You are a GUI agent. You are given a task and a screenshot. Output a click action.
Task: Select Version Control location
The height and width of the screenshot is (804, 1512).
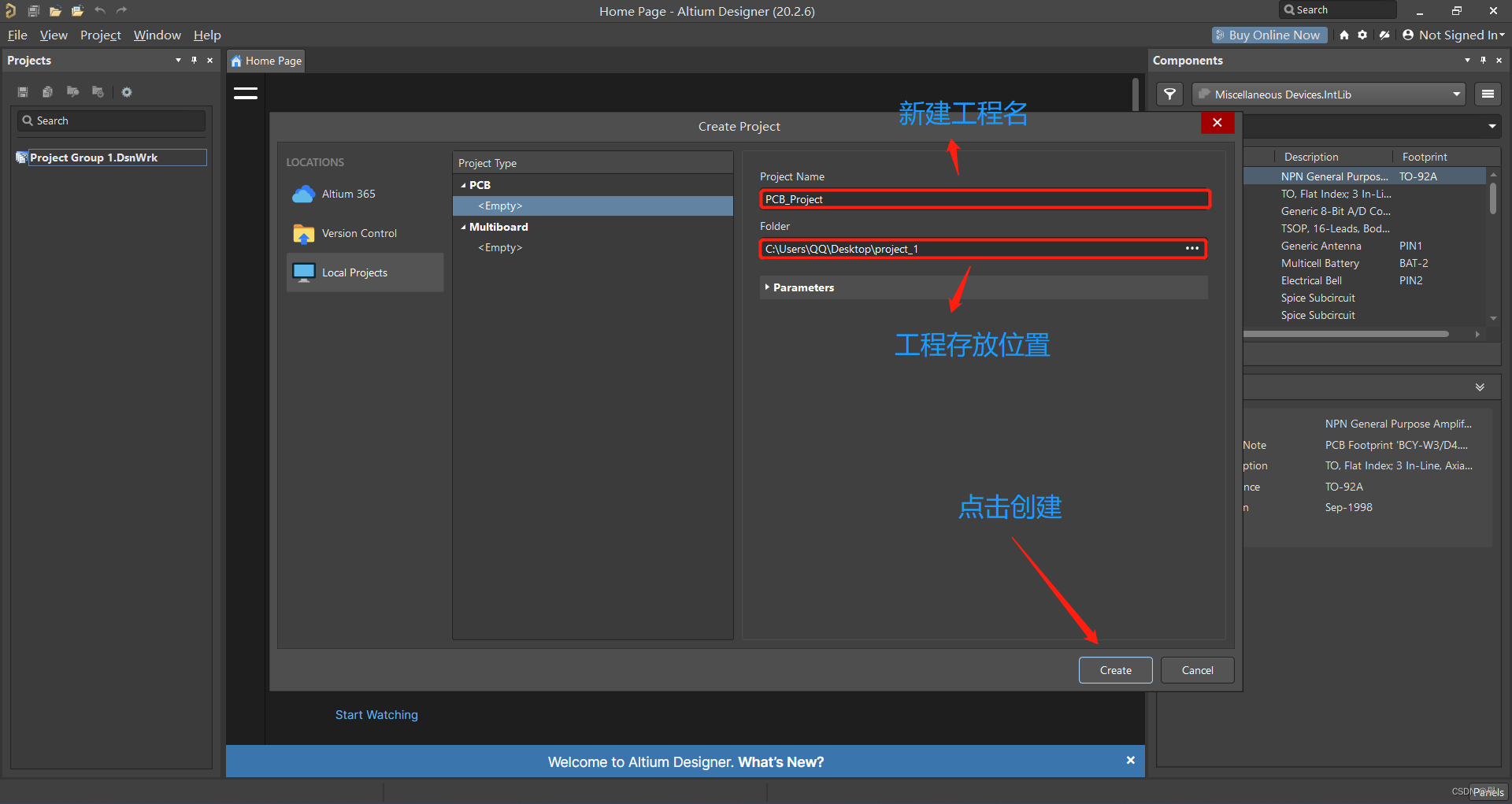point(365,233)
